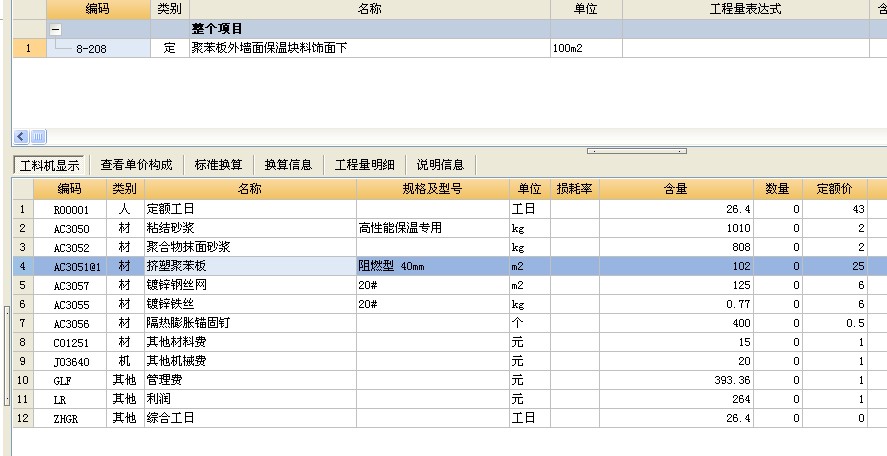887x456 pixels.
Task: Select the 其他材料费 row
Action: (450, 342)
